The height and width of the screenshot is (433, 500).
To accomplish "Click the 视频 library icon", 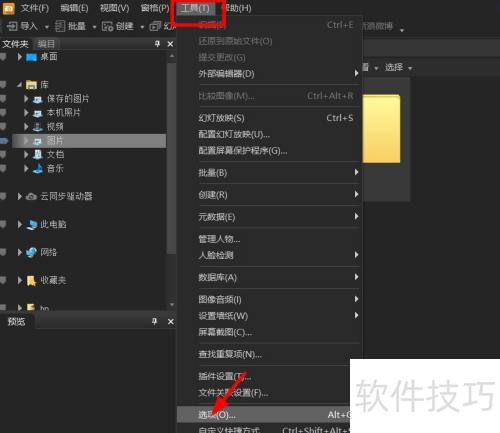I will click(x=38, y=127).
